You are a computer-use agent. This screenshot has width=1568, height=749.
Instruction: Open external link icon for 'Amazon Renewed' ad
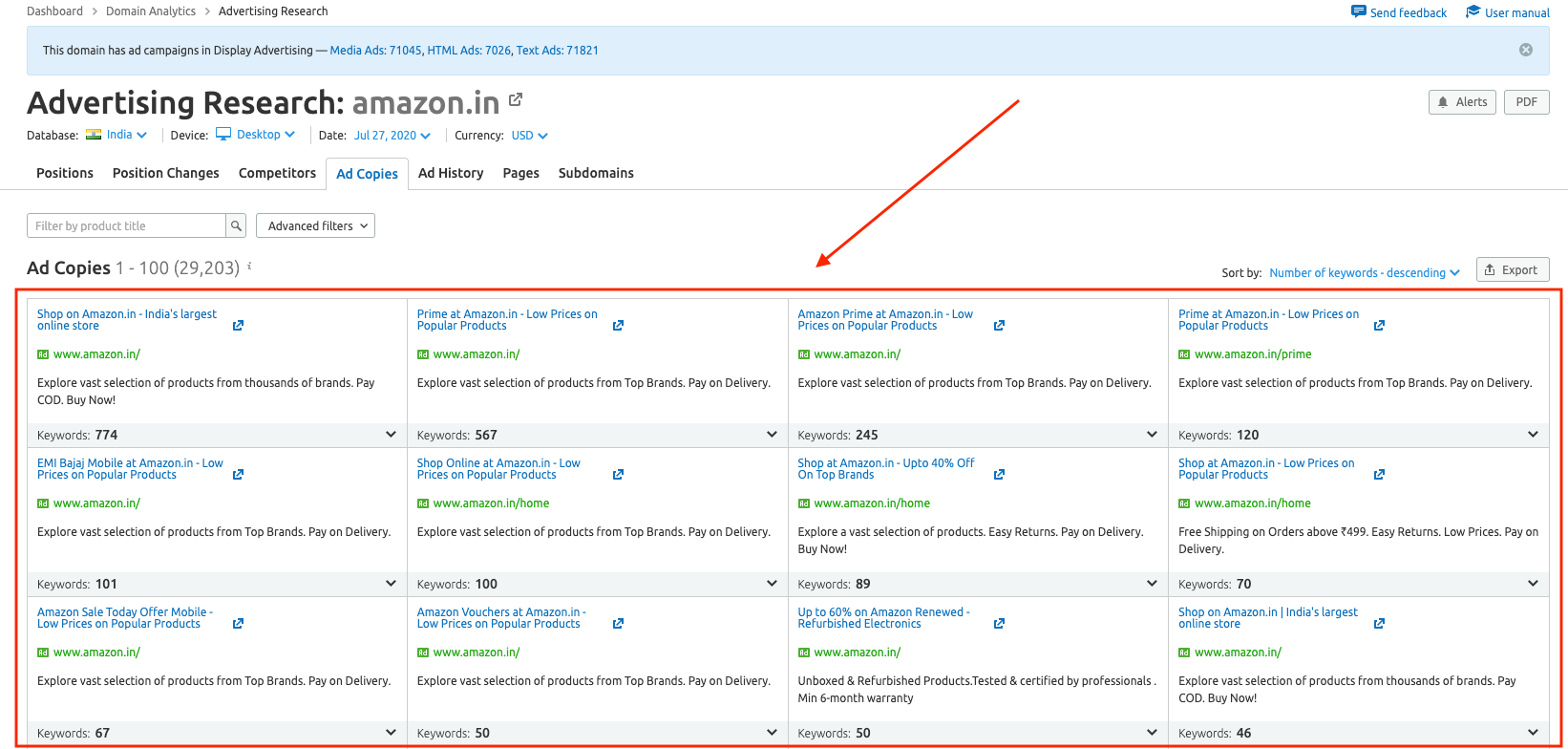[x=999, y=624]
